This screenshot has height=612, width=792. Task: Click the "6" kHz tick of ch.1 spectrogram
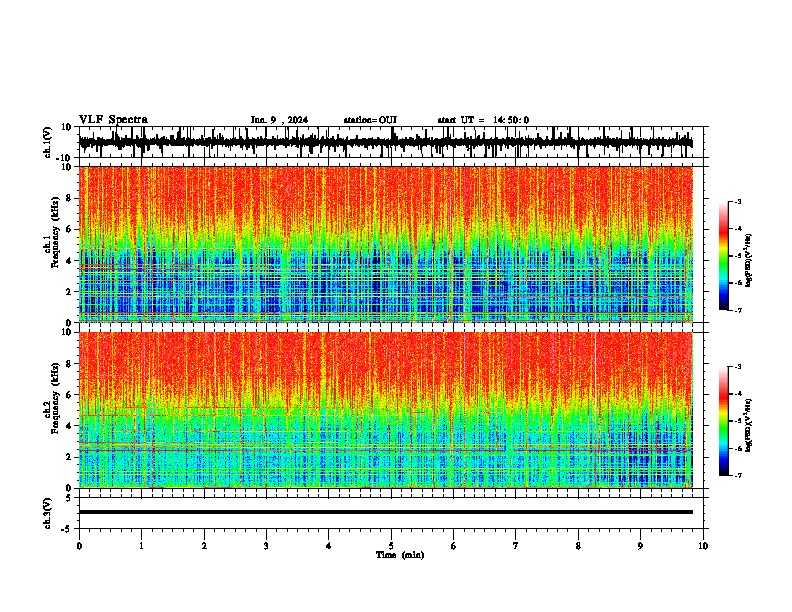(x=70, y=230)
